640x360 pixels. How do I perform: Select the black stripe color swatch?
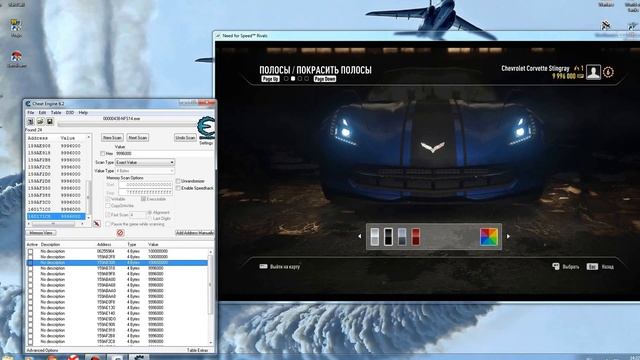[388, 237]
